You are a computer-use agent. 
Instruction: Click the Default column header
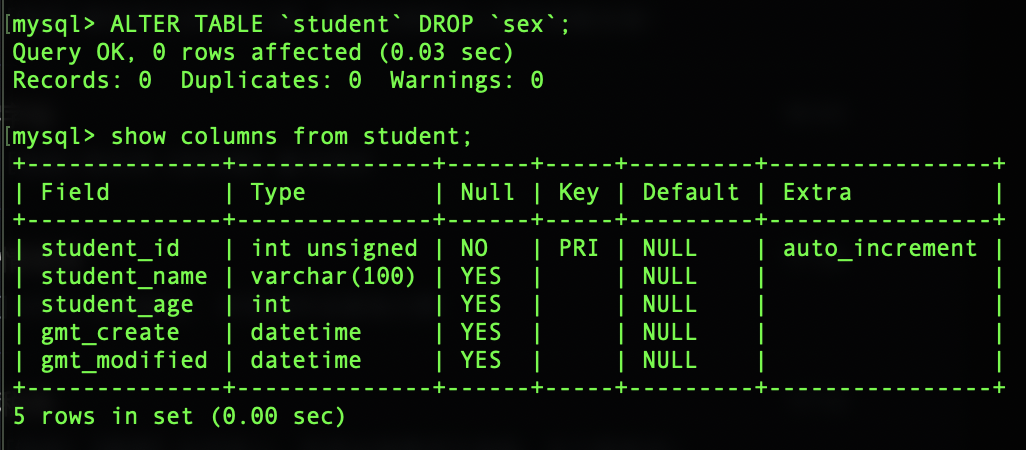[x=690, y=192]
